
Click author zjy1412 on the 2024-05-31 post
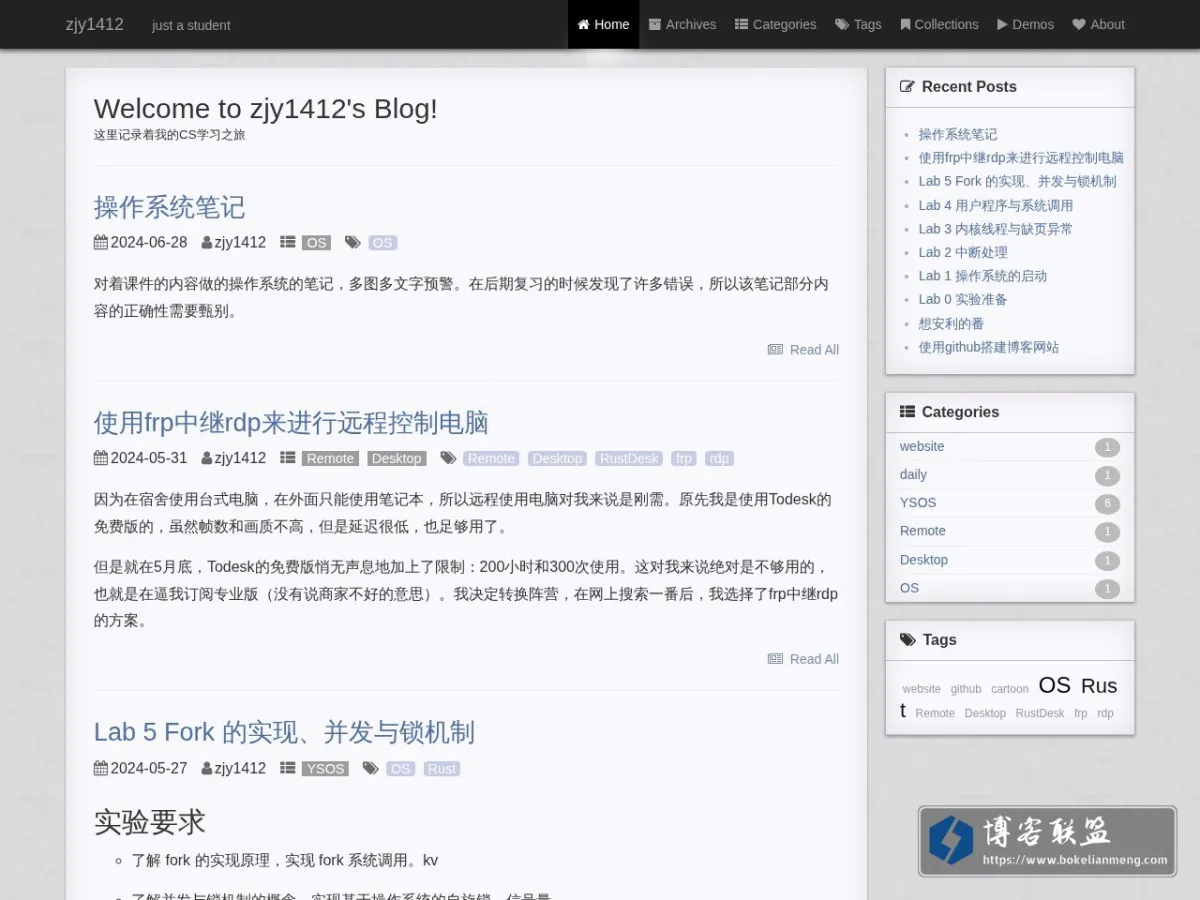[x=240, y=458]
